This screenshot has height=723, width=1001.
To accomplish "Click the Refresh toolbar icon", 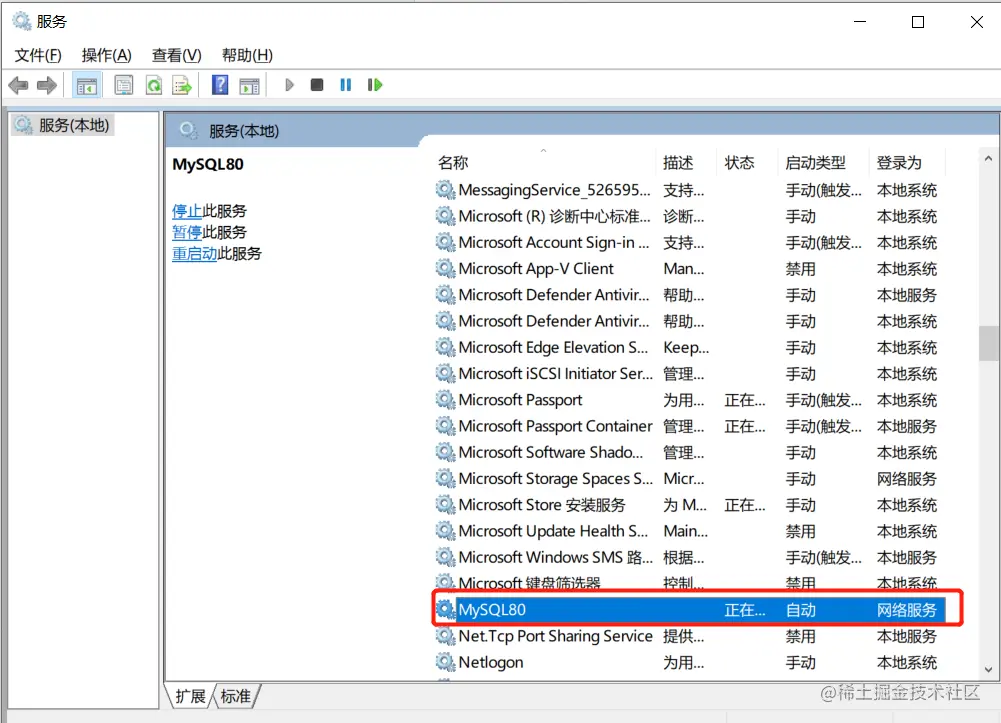I will point(154,85).
